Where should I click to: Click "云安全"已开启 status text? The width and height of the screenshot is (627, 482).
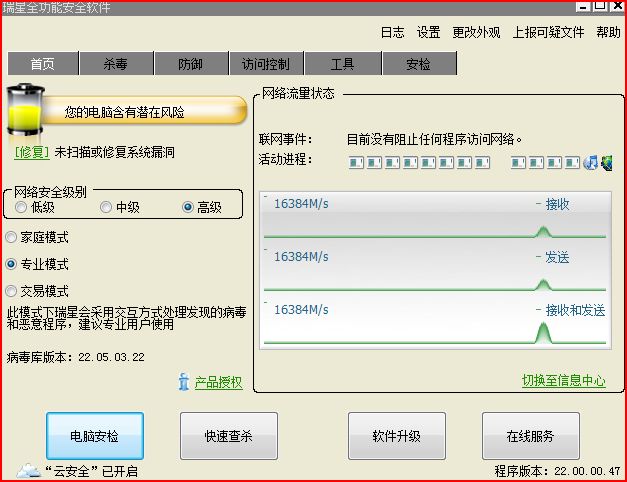(92, 471)
